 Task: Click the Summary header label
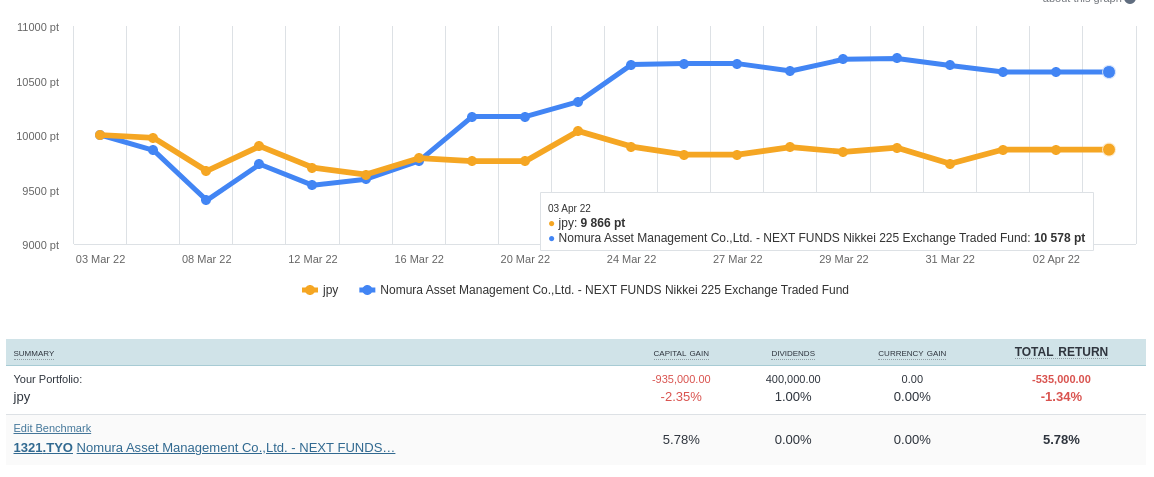pyautogui.click(x=34, y=353)
